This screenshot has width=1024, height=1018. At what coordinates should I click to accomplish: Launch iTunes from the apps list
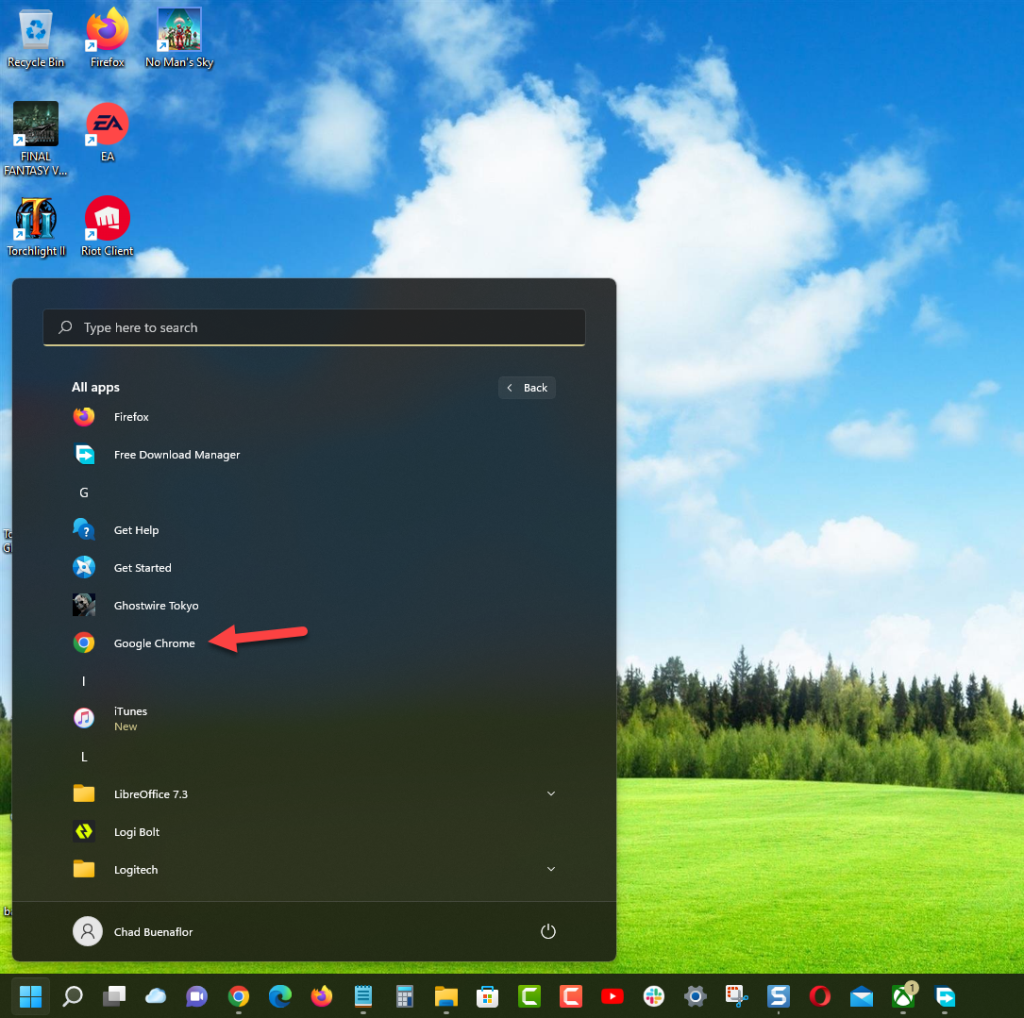pos(313,718)
